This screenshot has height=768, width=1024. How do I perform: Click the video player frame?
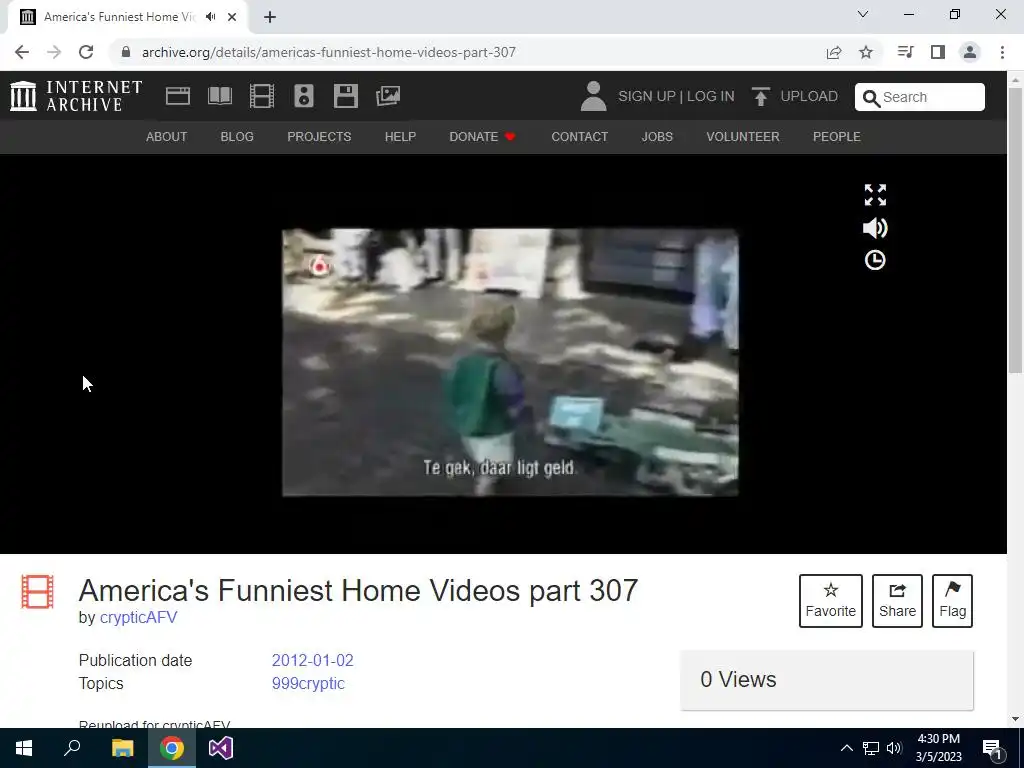click(510, 362)
